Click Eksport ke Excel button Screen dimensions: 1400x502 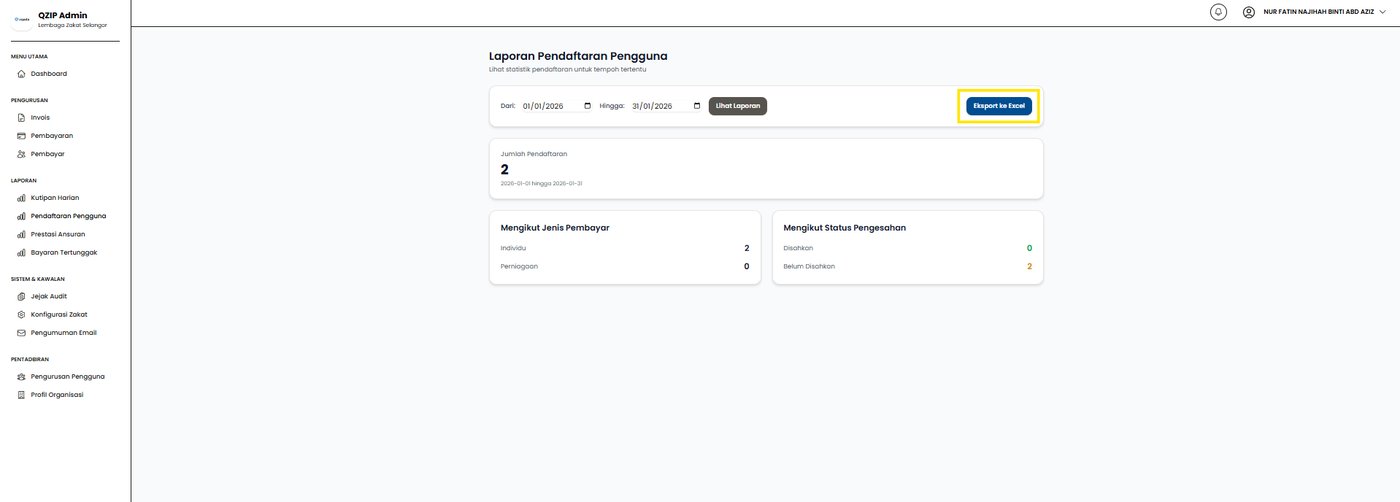[x=998, y=106]
